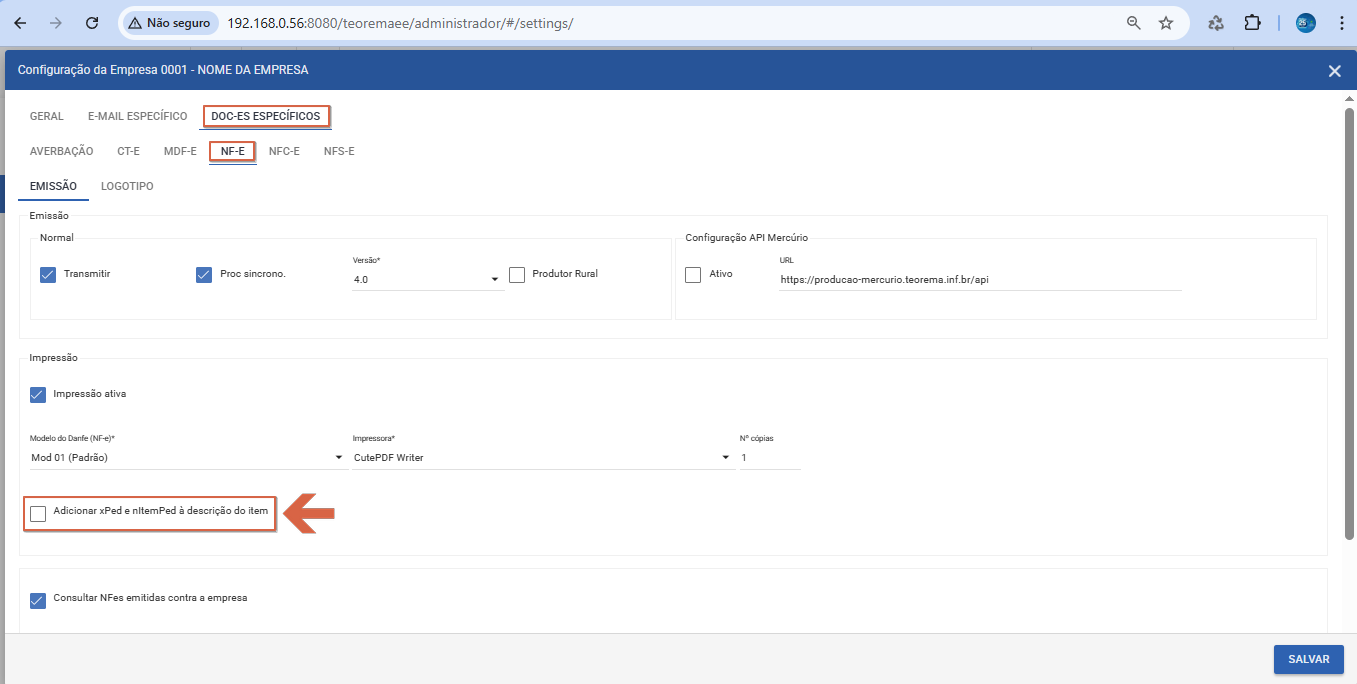
Task: Expand the Modelo do Danfe dropdown
Action: point(187,458)
